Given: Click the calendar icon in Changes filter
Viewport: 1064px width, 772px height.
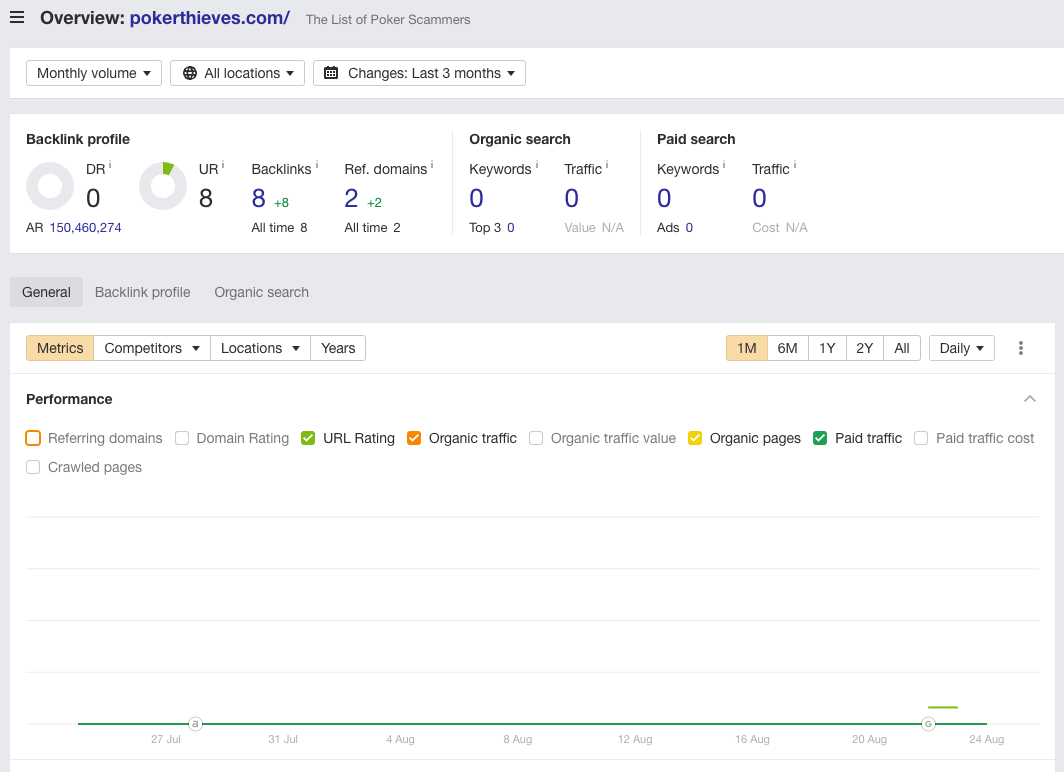Looking at the screenshot, I should point(331,73).
